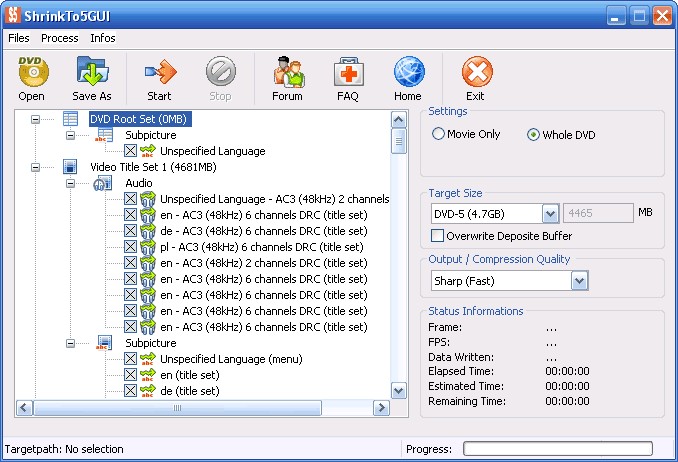The image size is (678, 462).
Task: Open the DVD-5 (4.7GB) target size dropdown
Action: point(550,214)
